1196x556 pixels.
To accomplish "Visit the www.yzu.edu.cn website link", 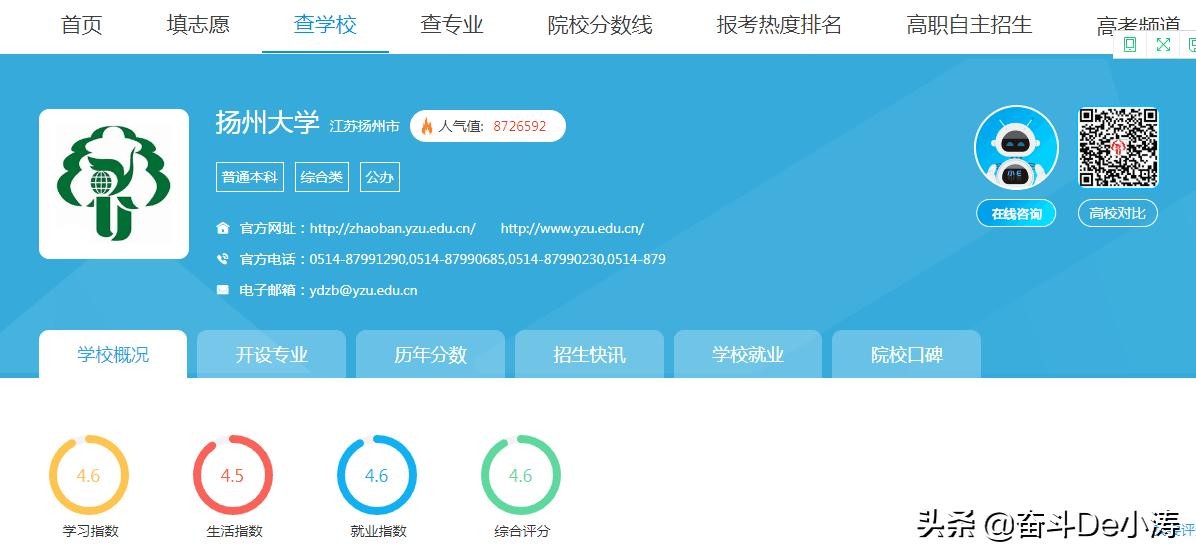I will 572,228.
